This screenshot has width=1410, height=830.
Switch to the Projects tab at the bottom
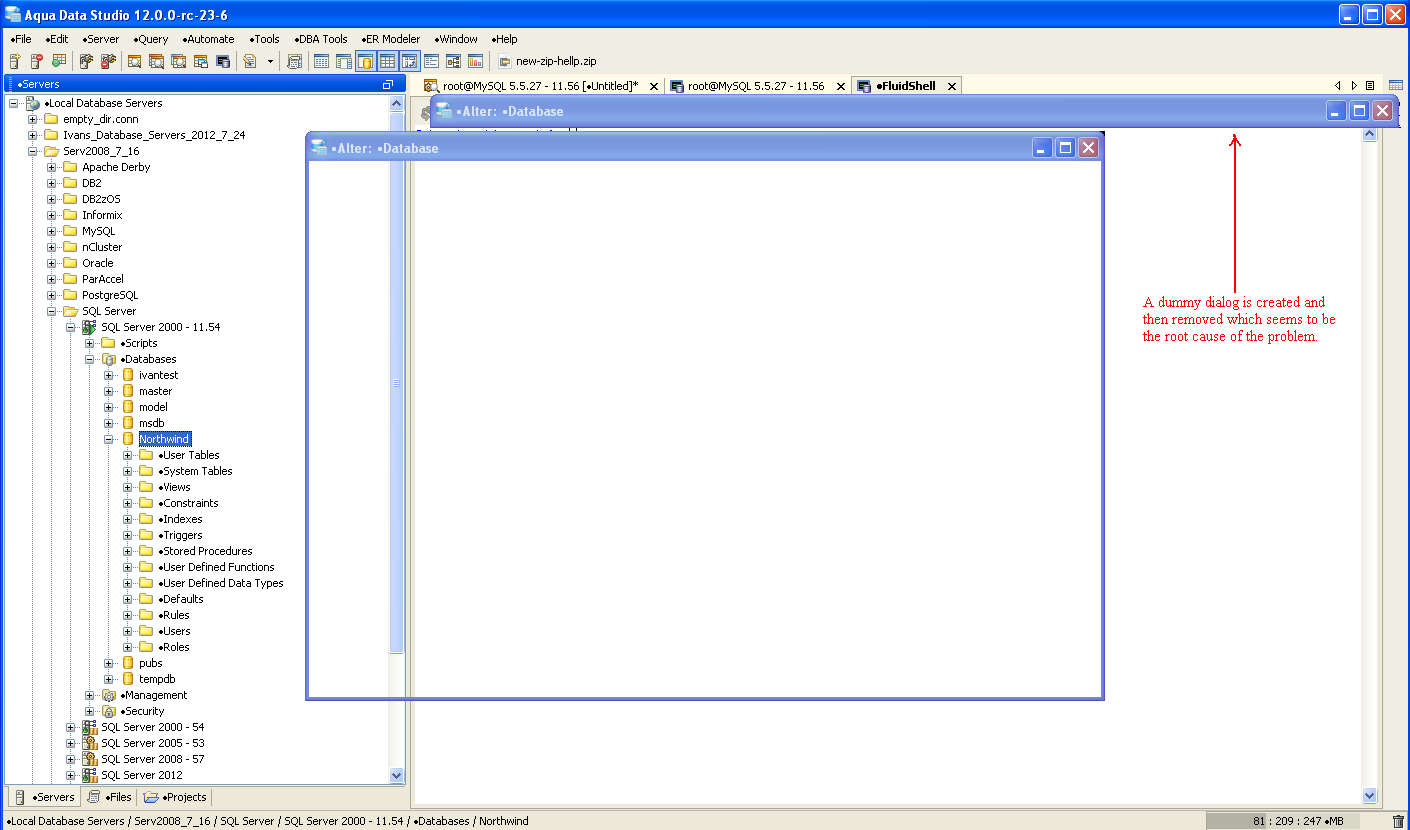click(175, 797)
